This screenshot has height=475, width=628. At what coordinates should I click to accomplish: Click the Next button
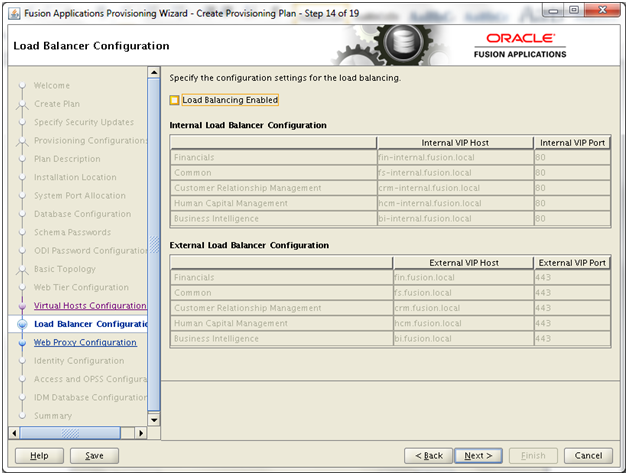[478, 456]
